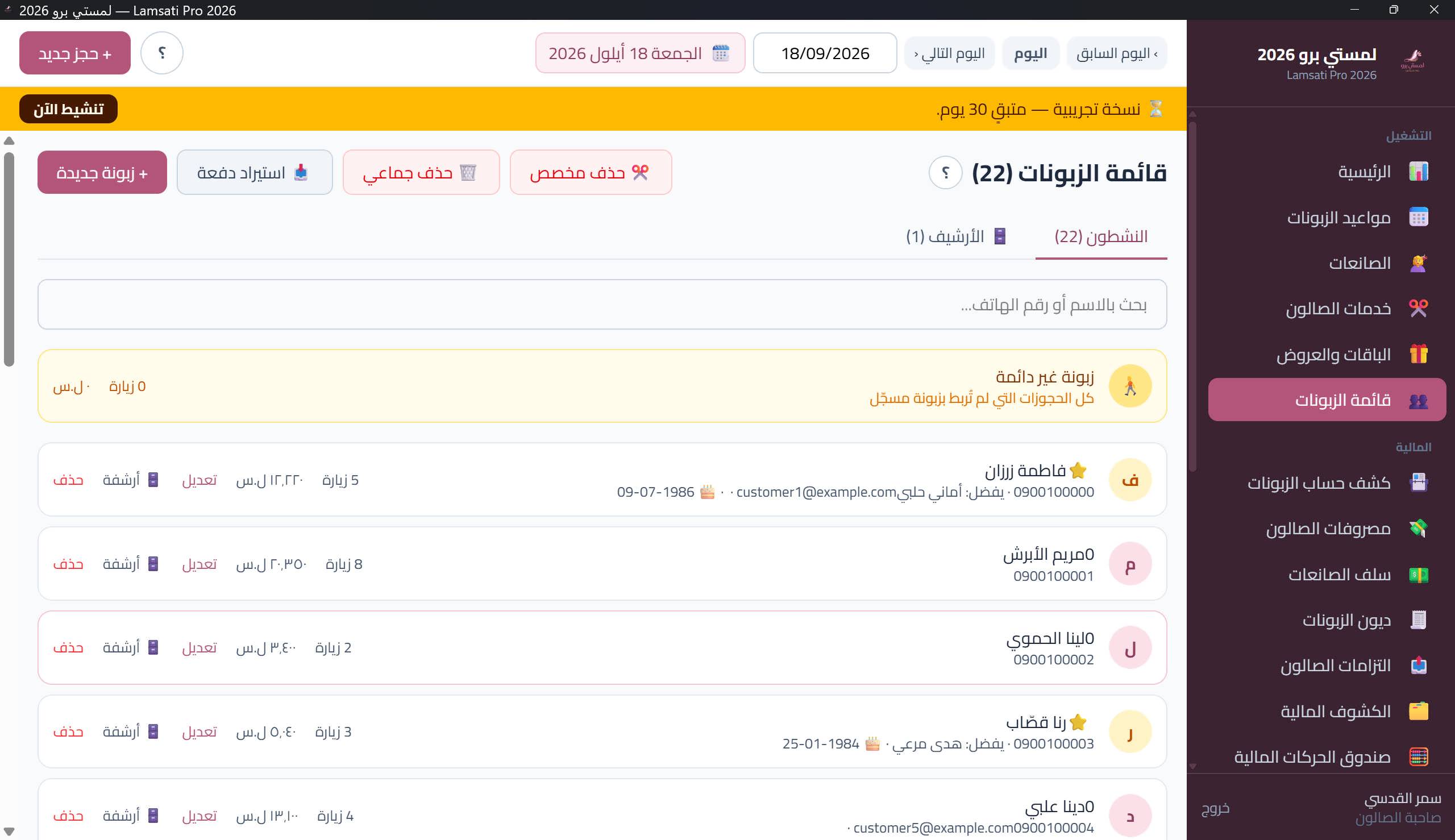Click حذف جماعي button
The width and height of the screenshot is (1455, 840).
[x=421, y=173]
